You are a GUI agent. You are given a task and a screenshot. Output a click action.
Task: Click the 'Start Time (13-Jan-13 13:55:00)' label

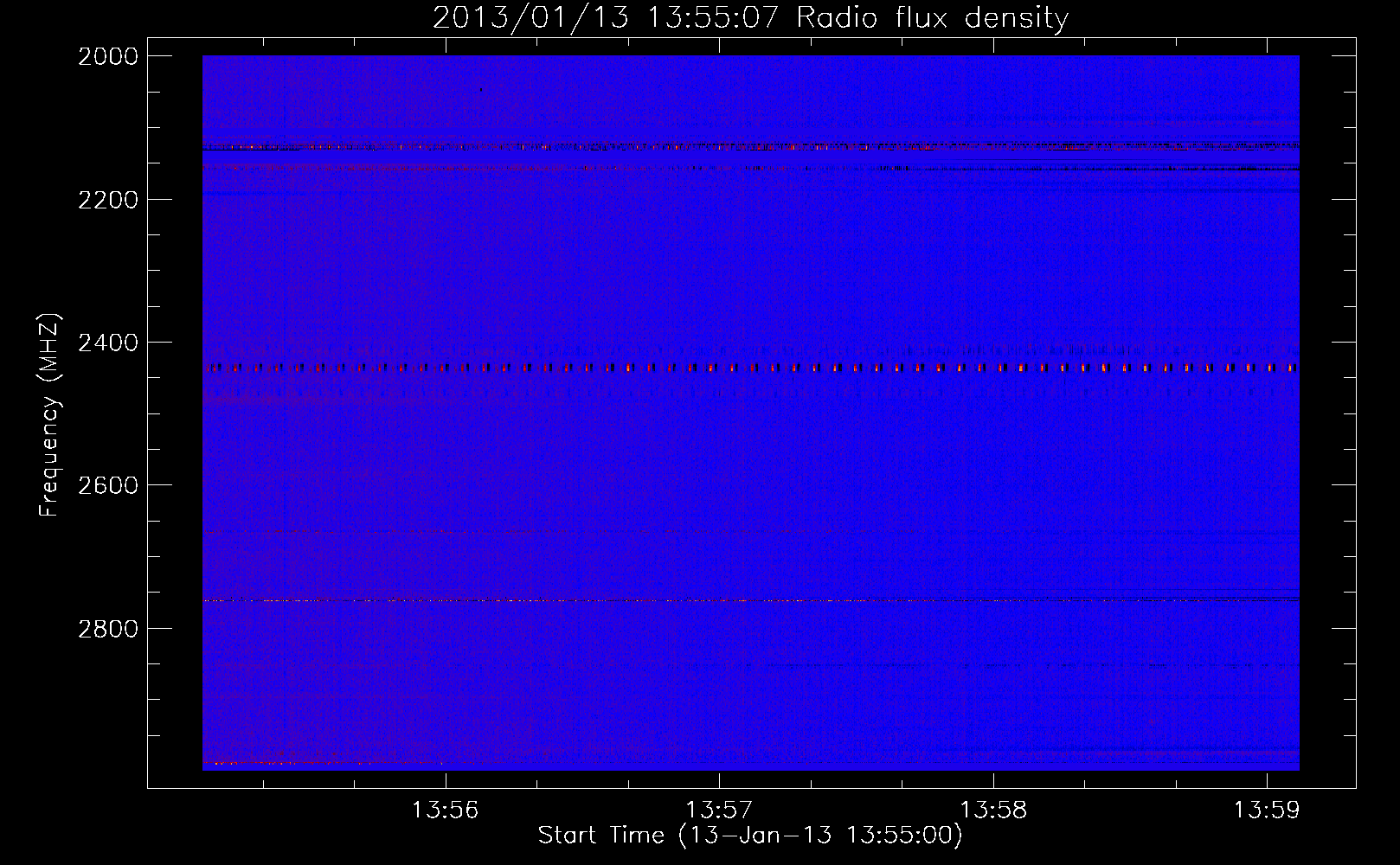[x=750, y=836]
